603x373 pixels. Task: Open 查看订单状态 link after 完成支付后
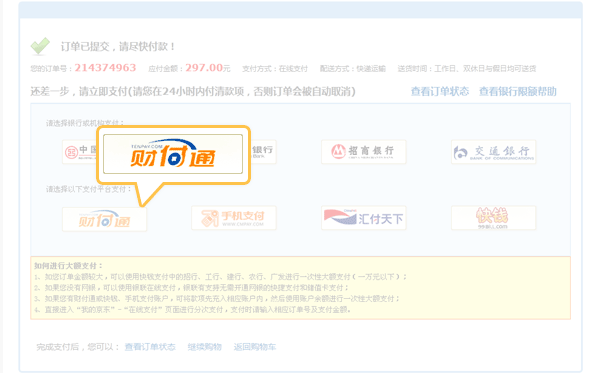pyautogui.click(x=150, y=347)
